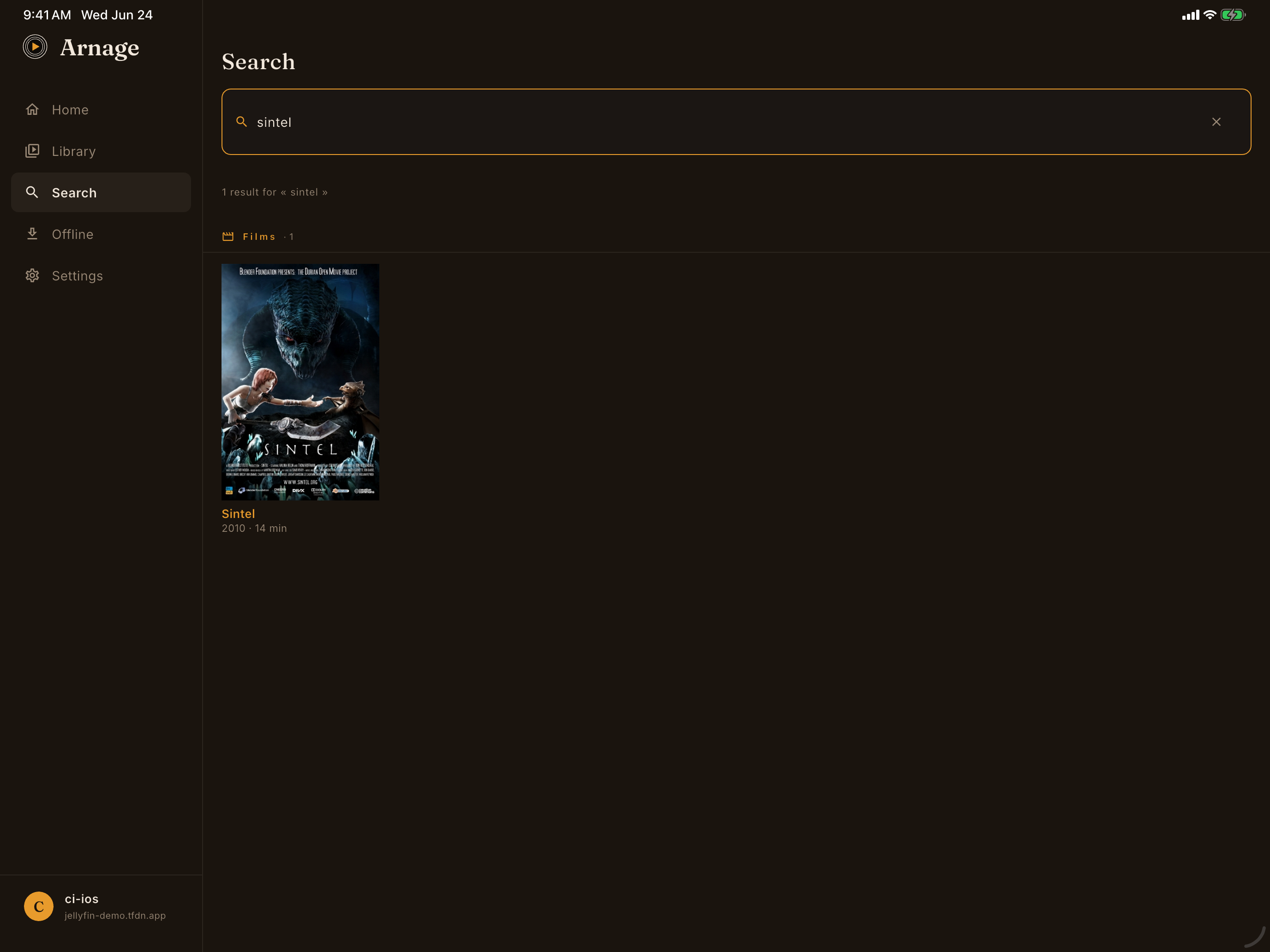Click the 2010 · 14 min text
This screenshot has height=952, width=1270.
pyautogui.click(x=254, y=528)
